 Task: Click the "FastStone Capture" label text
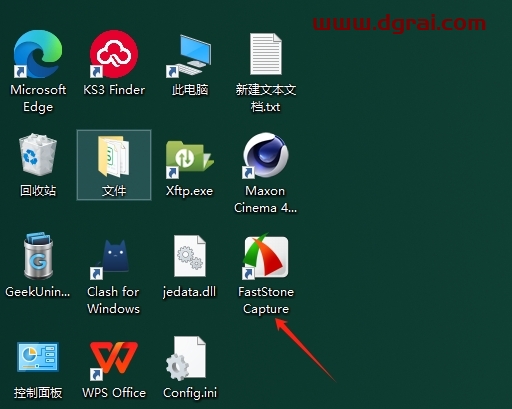click(266, 300)
